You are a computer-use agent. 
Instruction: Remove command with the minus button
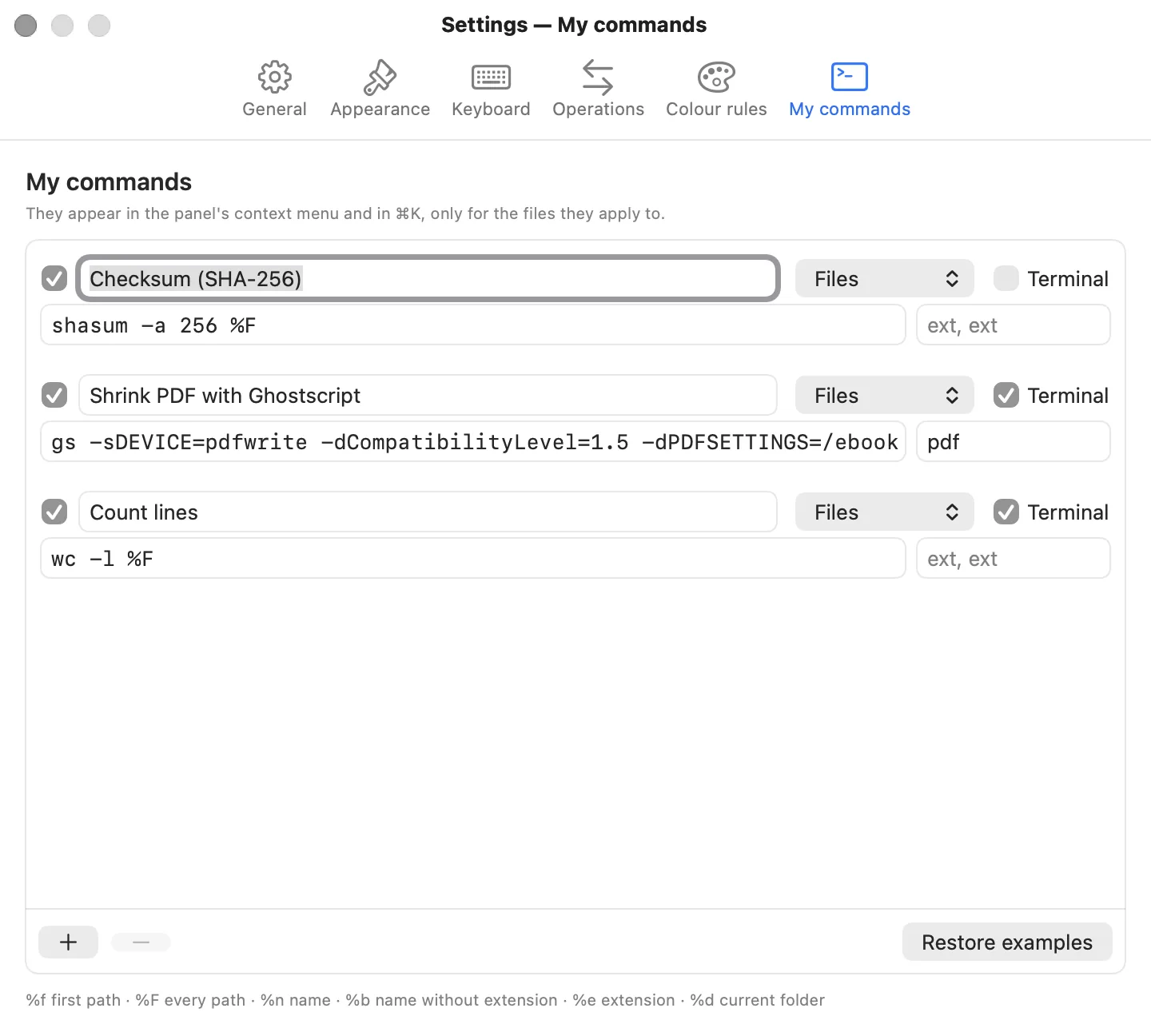(x=141, y=942)
